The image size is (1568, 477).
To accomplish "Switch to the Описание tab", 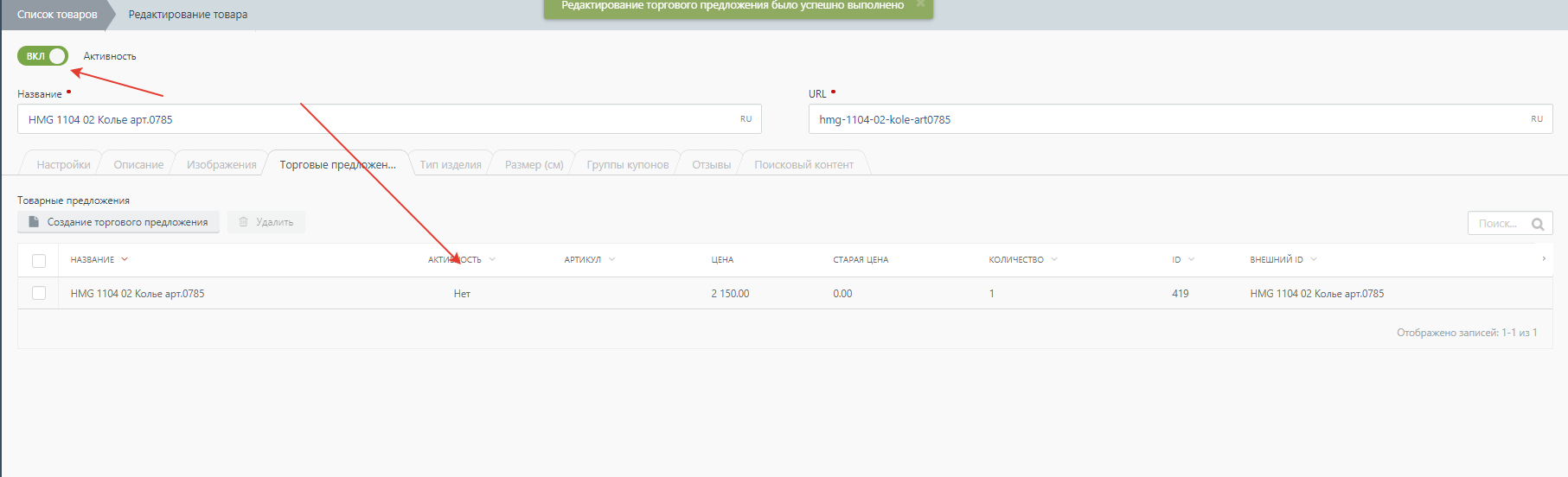I will pos(138,164).
